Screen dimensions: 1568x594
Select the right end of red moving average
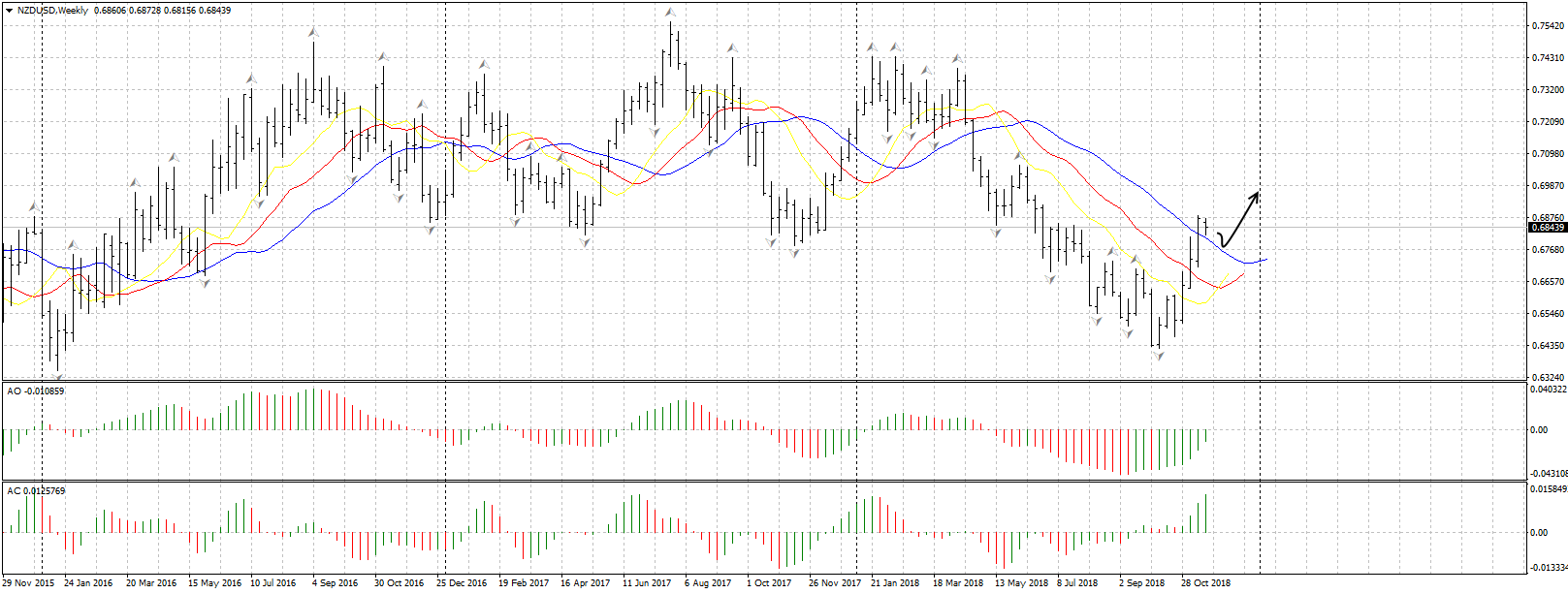click(x=1242, y=275)
